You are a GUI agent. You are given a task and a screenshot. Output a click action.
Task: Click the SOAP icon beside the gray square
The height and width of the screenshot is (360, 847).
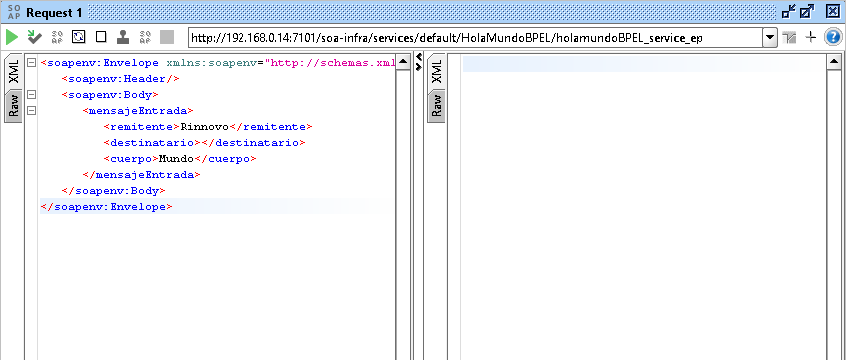[145, 37]
